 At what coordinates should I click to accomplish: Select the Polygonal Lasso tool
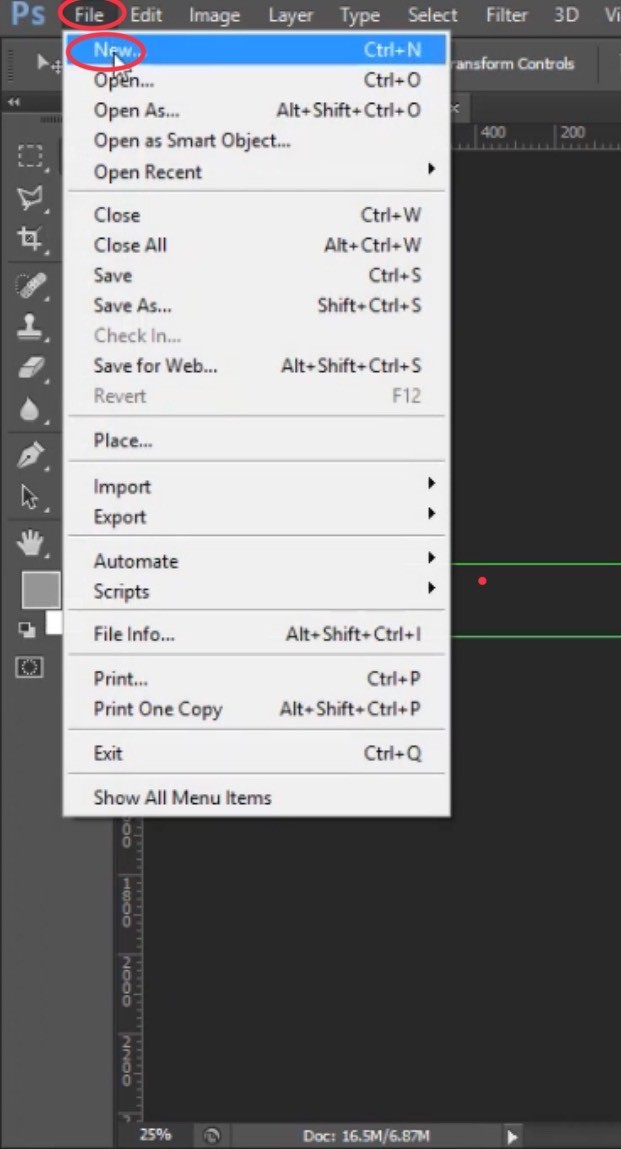pyautogui.click(x=31, y=197)
